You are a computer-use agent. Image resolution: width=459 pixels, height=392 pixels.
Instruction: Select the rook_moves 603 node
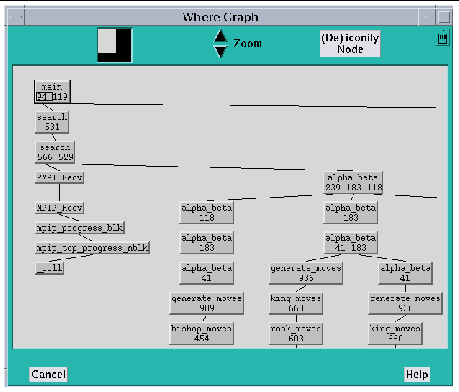point(296,333)
